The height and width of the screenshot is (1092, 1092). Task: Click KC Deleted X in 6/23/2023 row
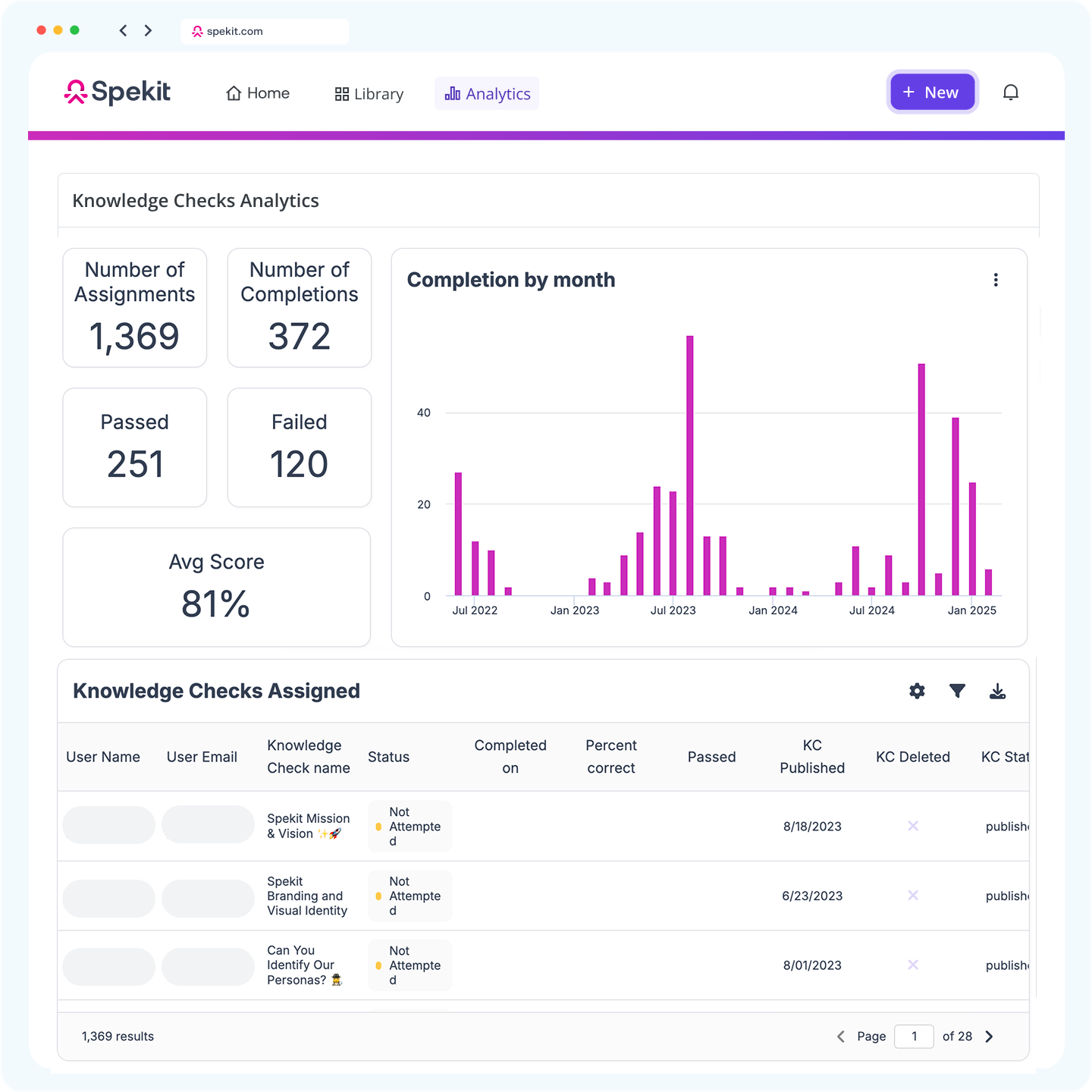pos(913,896)
